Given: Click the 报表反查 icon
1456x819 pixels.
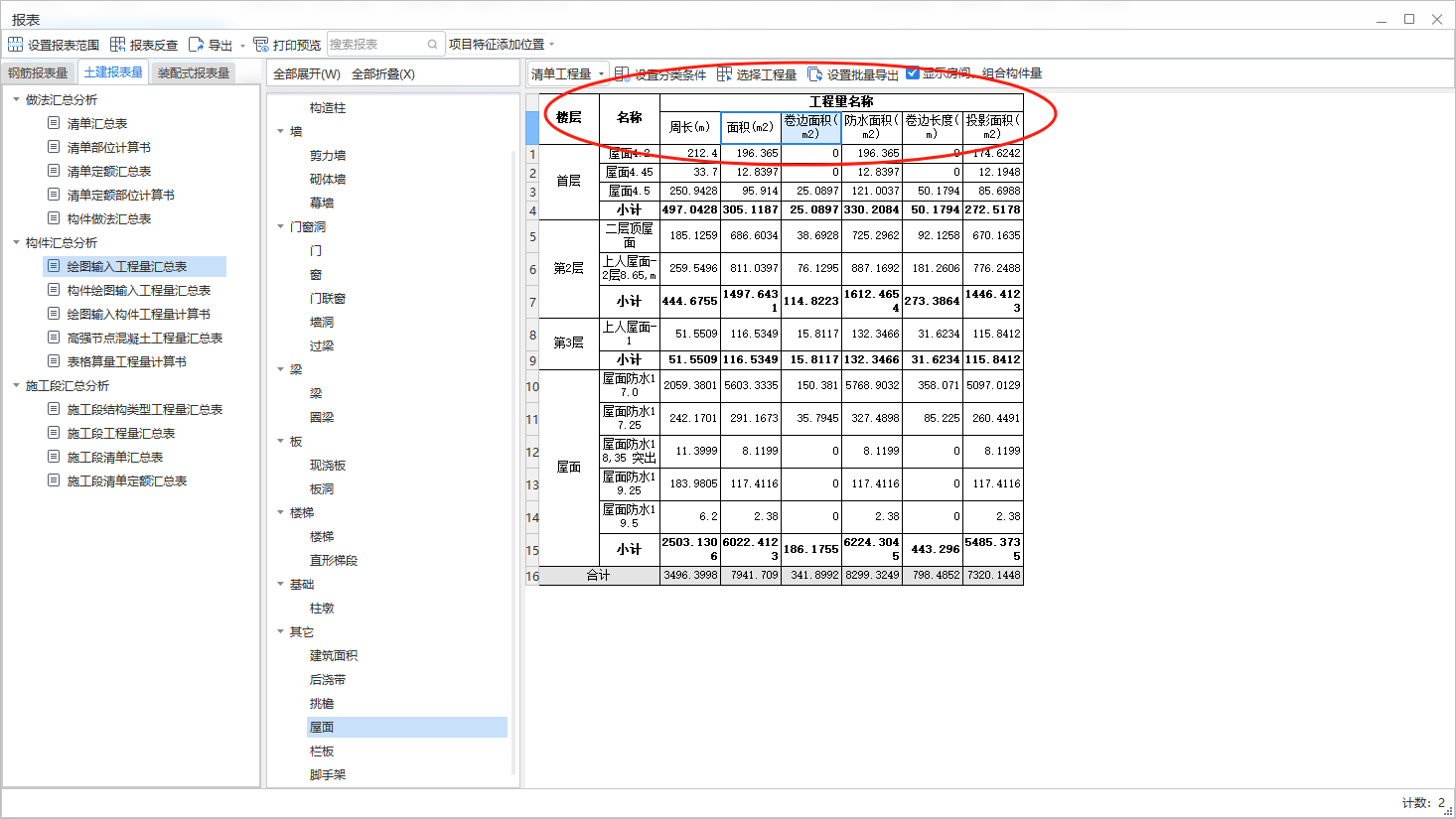Looking at the screenshot, I should [x=117, y=44].
